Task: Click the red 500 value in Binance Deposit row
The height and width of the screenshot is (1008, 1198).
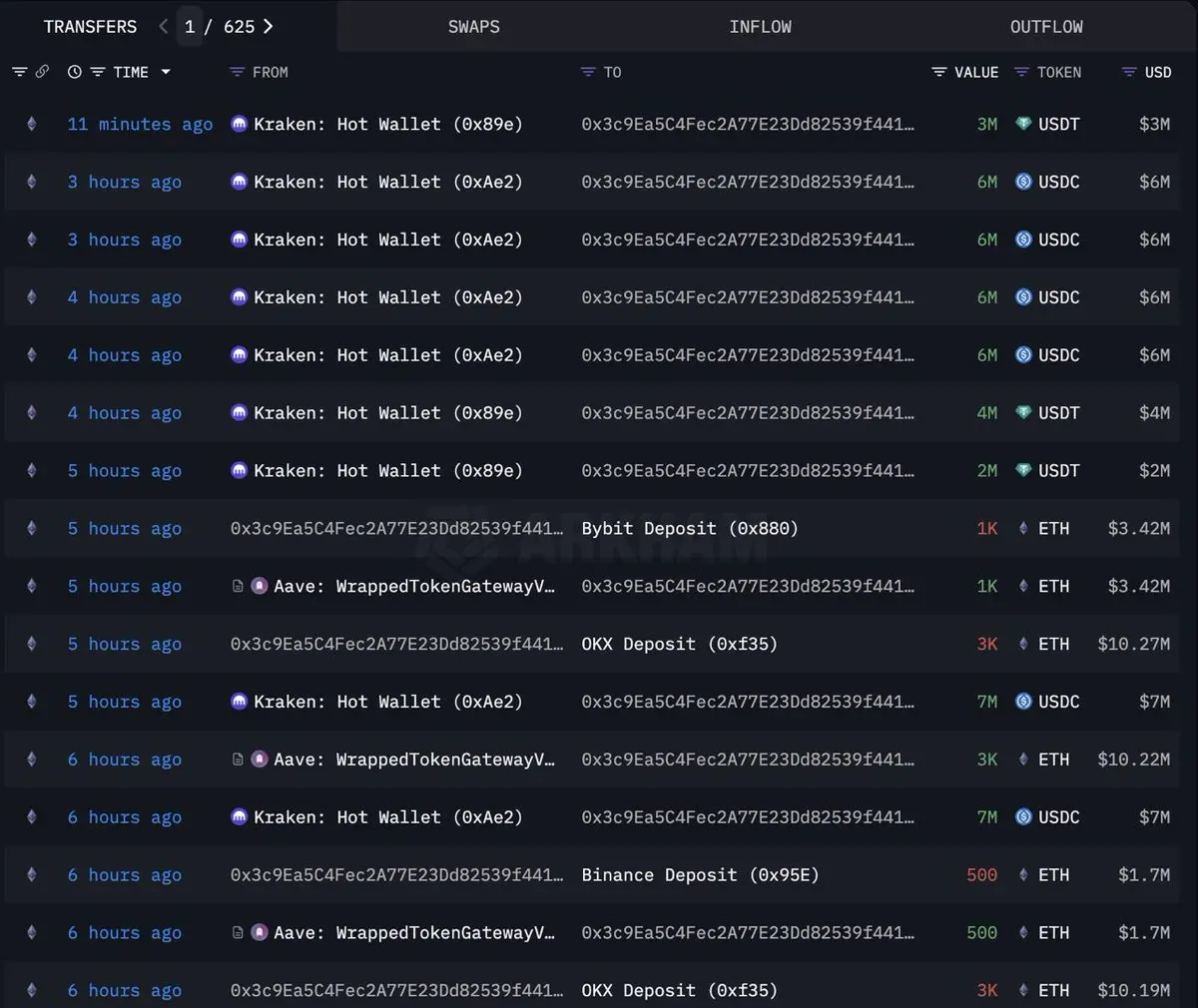Action: tap(982, 874)
